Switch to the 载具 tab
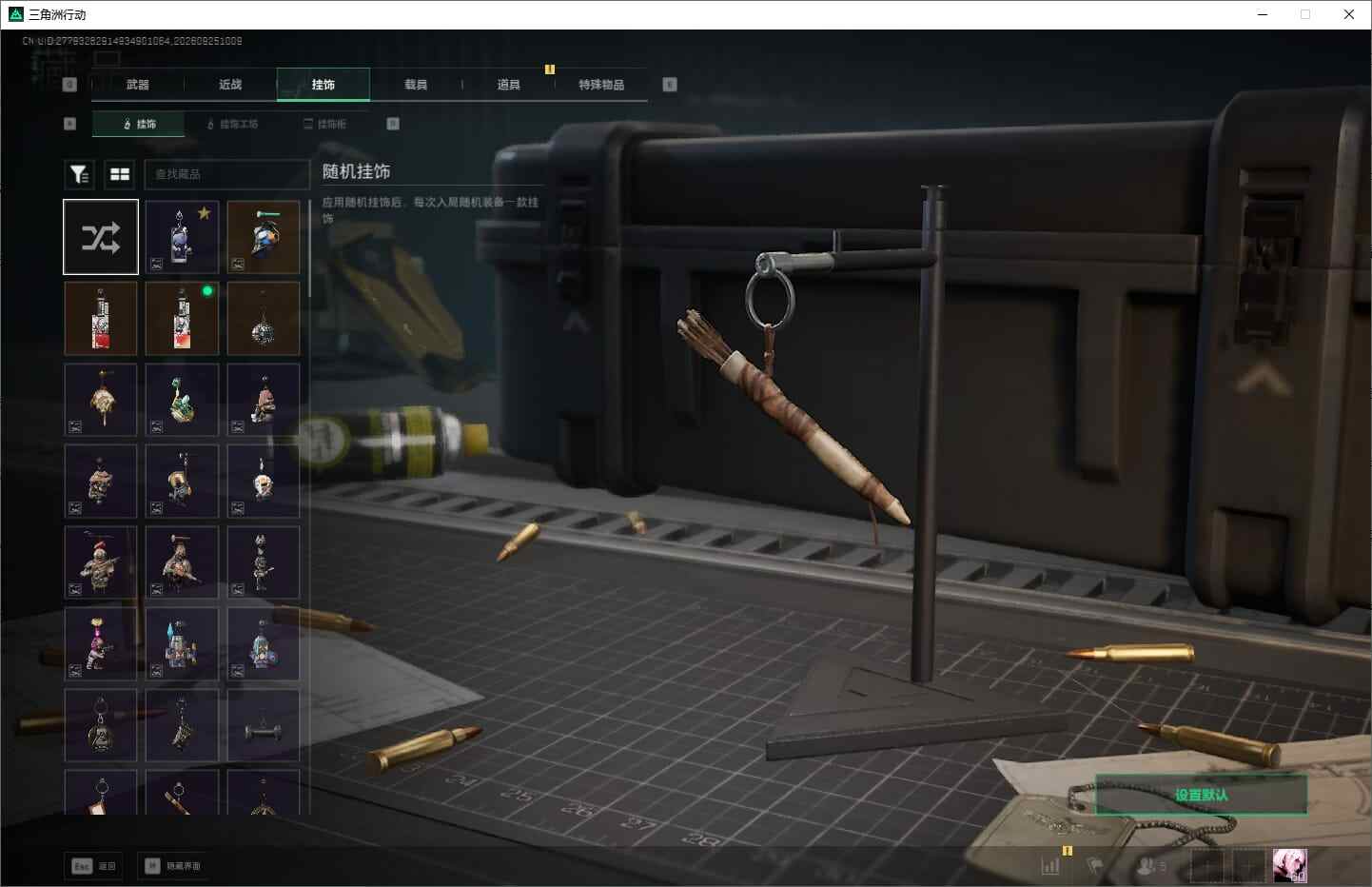This screenshot has width=1372, height=887. tap(416, 85)
